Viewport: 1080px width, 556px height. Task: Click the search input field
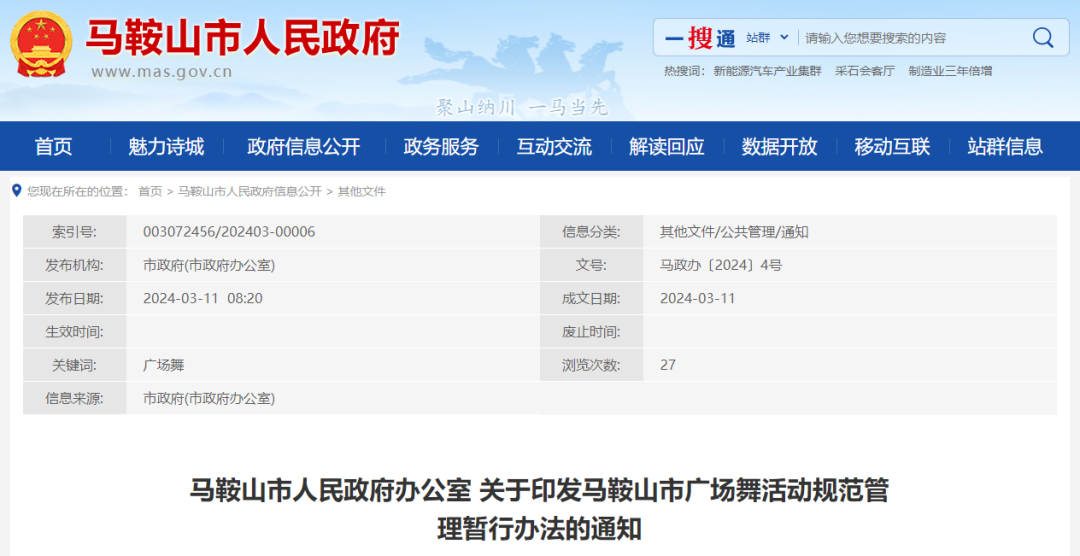tap(911, 38)
